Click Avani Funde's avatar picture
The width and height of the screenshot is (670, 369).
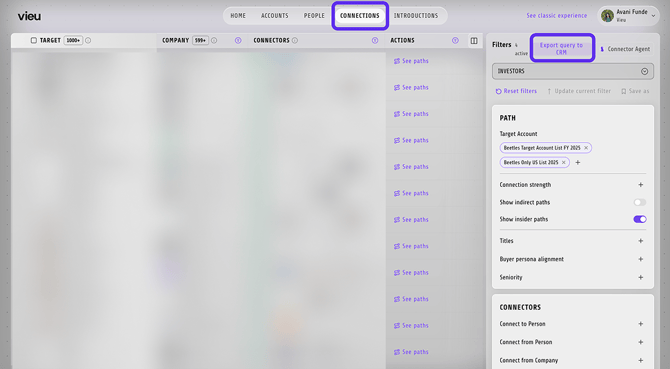(607, 16)
